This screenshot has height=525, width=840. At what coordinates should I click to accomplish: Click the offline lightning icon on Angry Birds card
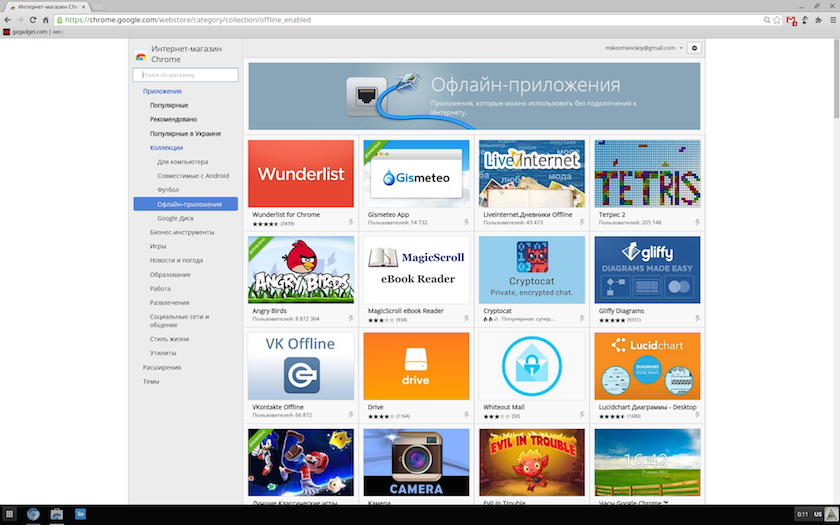[351, 319]
